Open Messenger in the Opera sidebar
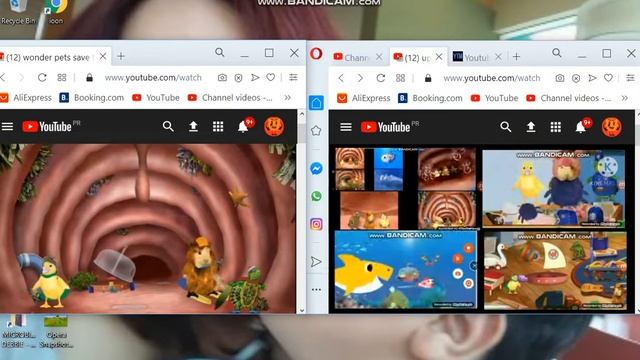 [x=316, y=169]
